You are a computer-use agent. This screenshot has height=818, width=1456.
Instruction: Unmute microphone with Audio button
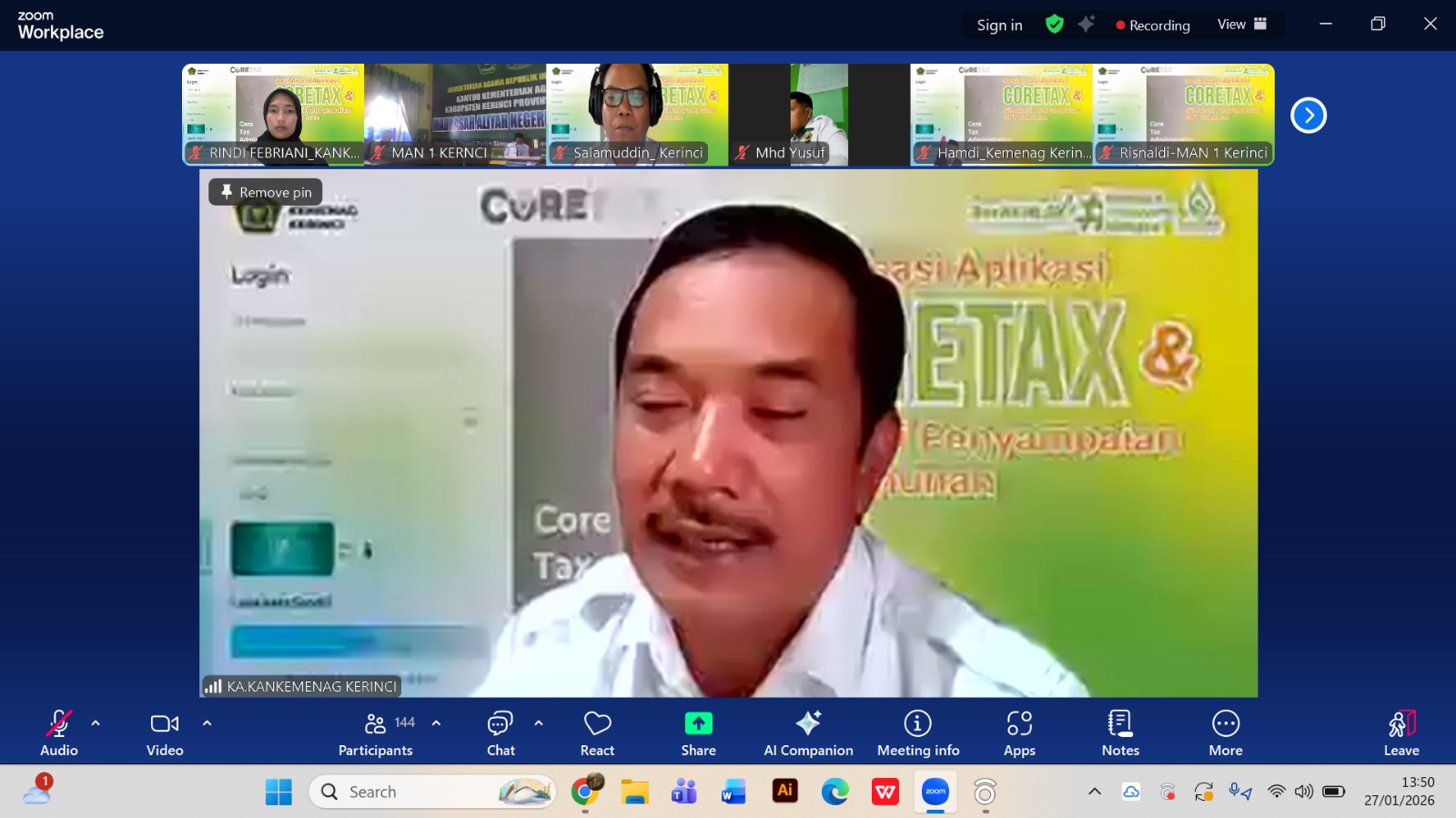59,733
